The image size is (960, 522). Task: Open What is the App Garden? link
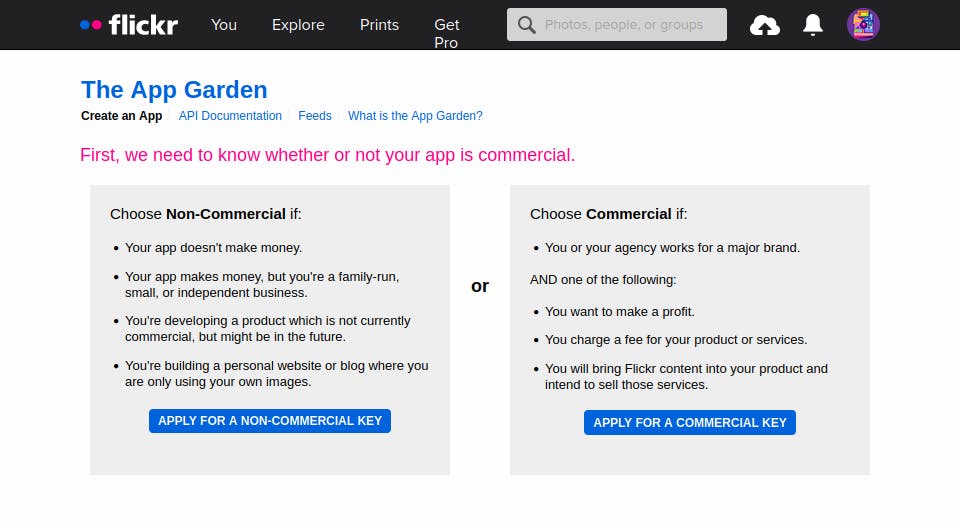pos(415,116)
